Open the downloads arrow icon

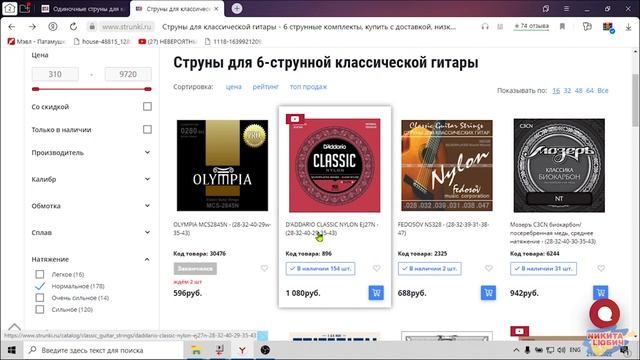pyautogui.click(x=628, y=27)
